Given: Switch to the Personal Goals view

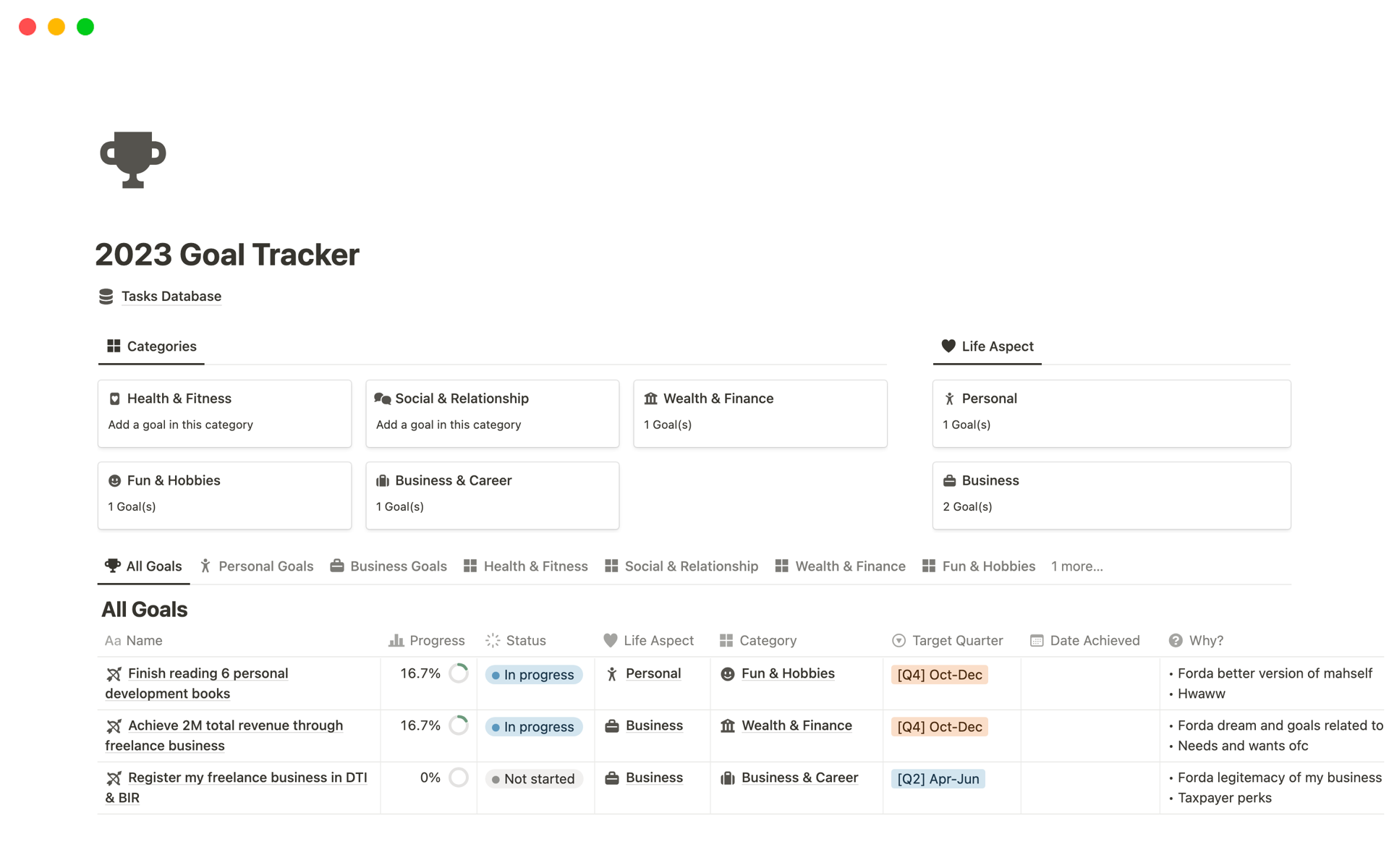Looking at the screenshot, I should coord(266,566).
